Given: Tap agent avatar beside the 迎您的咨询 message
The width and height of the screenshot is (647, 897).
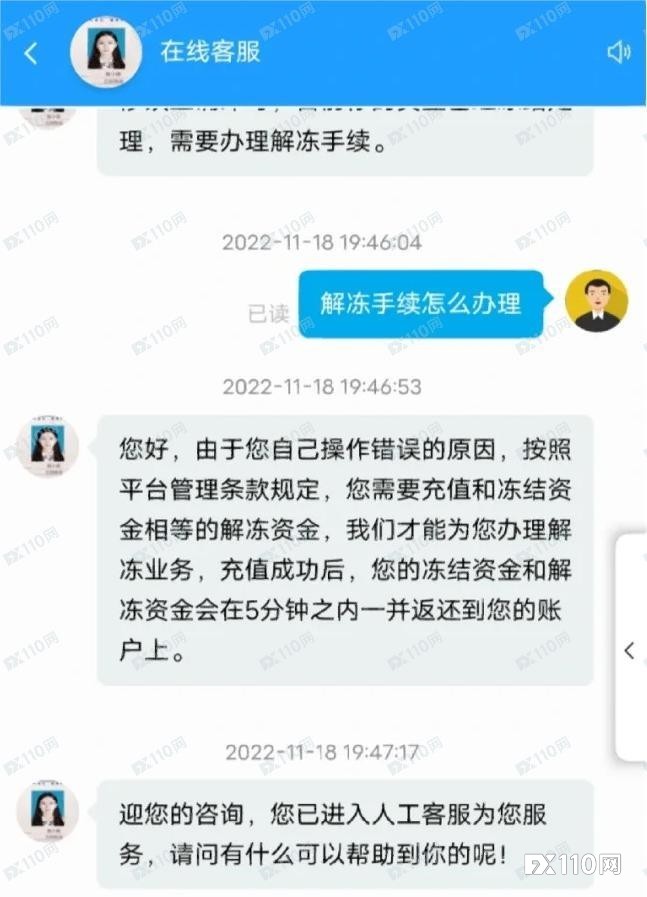Looking at the screenshot, I should click(47, 810).
